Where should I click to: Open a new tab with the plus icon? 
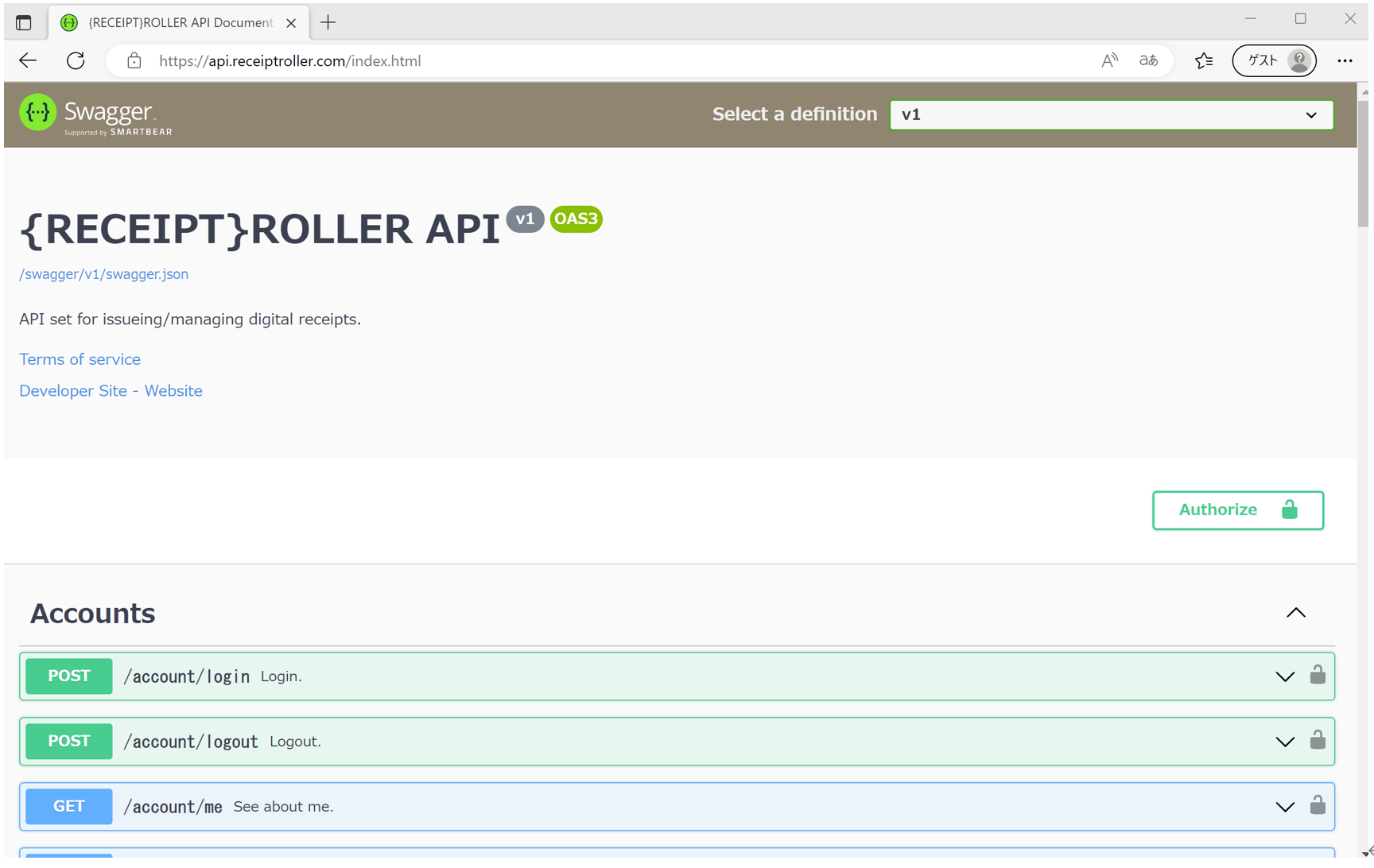(x=328, y=22)
